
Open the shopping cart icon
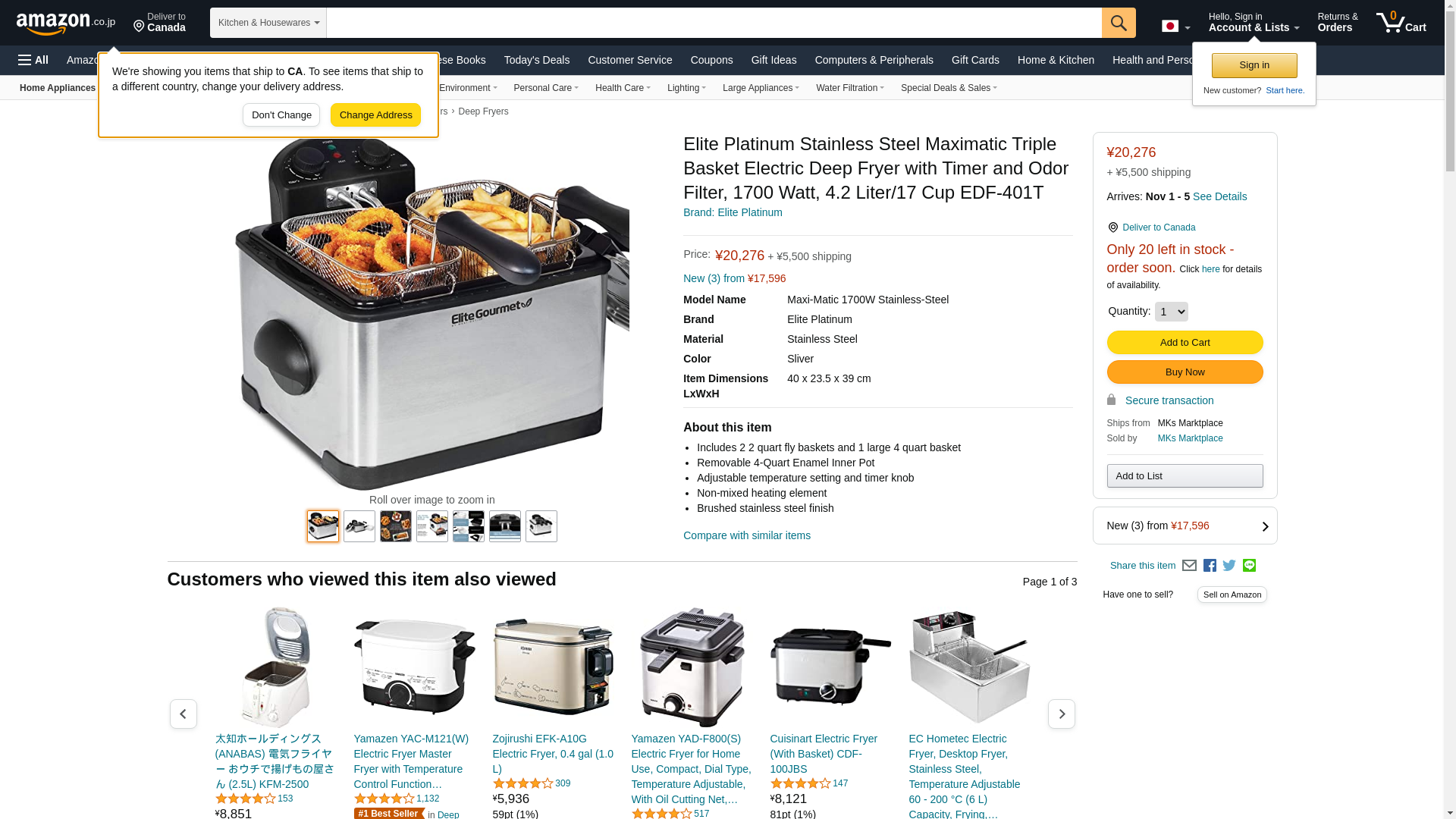(x=1401, y=23)
